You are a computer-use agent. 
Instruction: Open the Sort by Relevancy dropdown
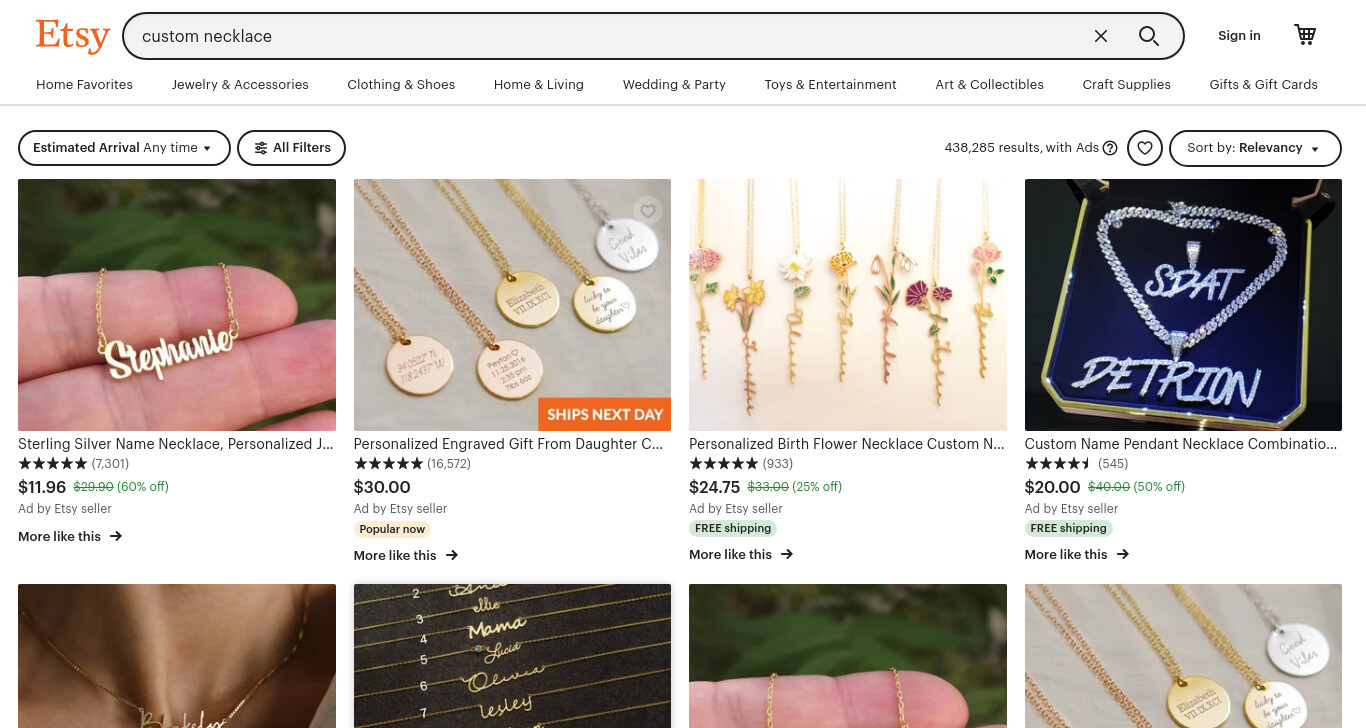(x=1255, y=148)
